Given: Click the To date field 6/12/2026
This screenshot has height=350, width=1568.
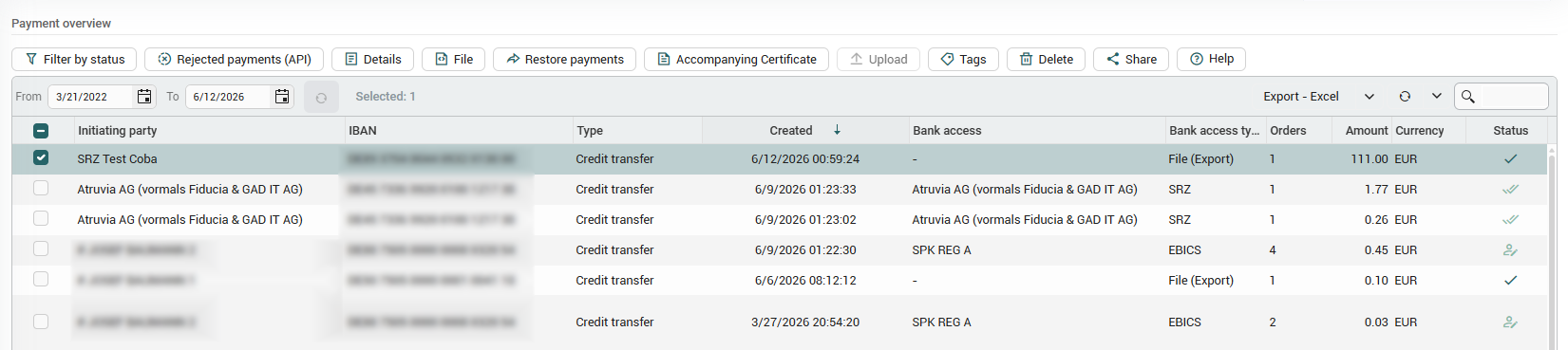Looking at the screenshot, I should (x=228, y=97).
